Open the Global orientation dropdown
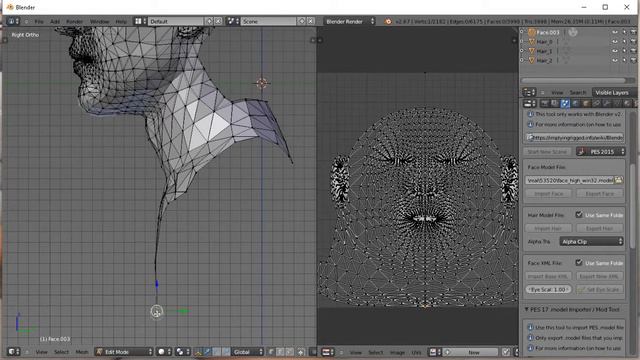The image size is (640, 360). click(247, 352)
